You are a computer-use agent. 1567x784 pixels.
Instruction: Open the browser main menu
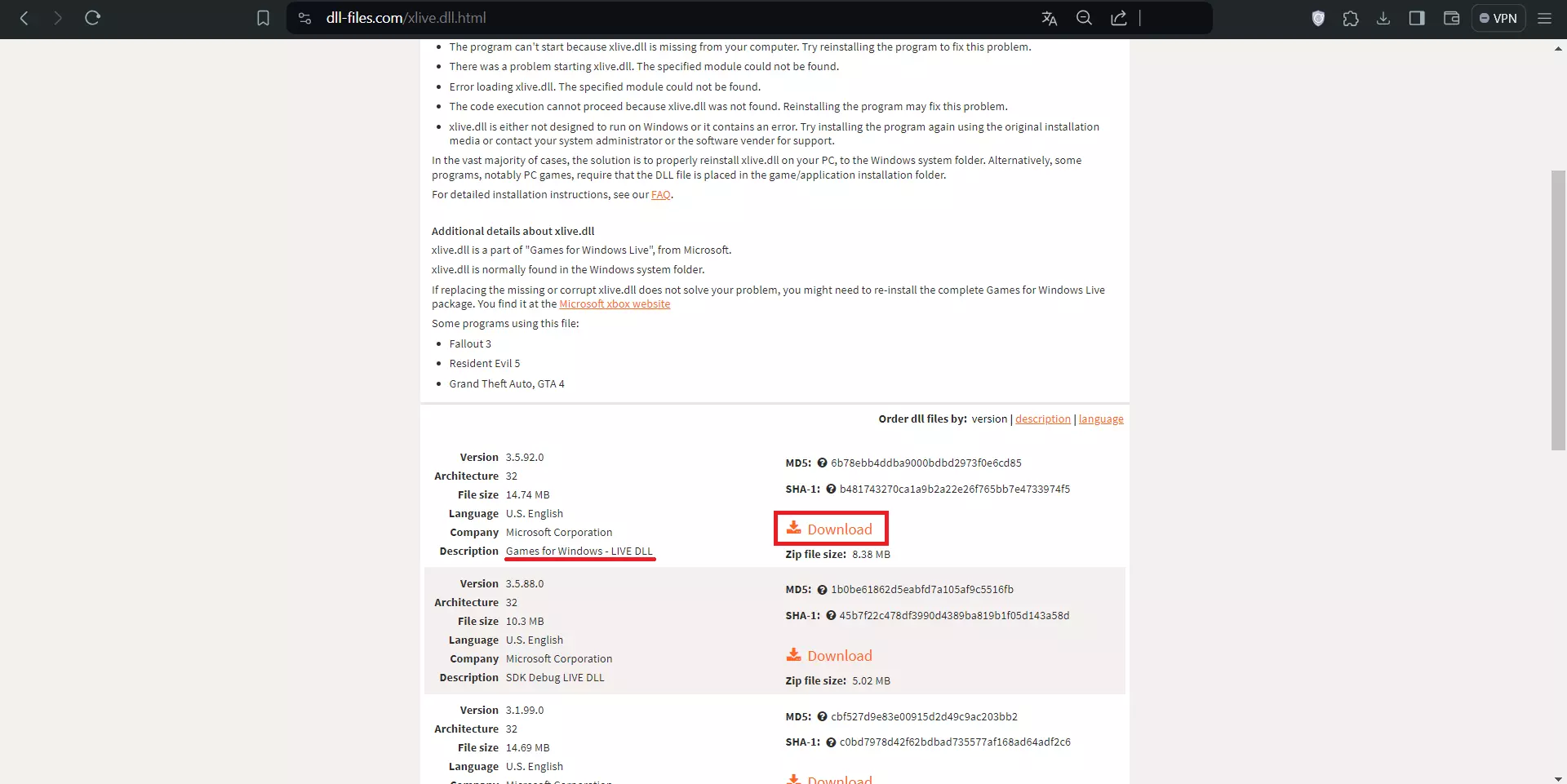click(x=1545, y=18)
